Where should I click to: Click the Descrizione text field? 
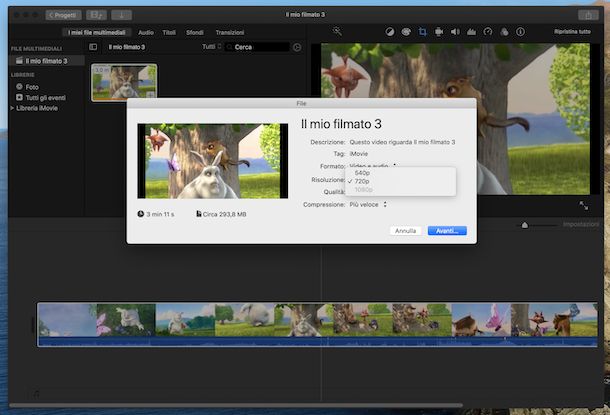click(x=402, y=142)
